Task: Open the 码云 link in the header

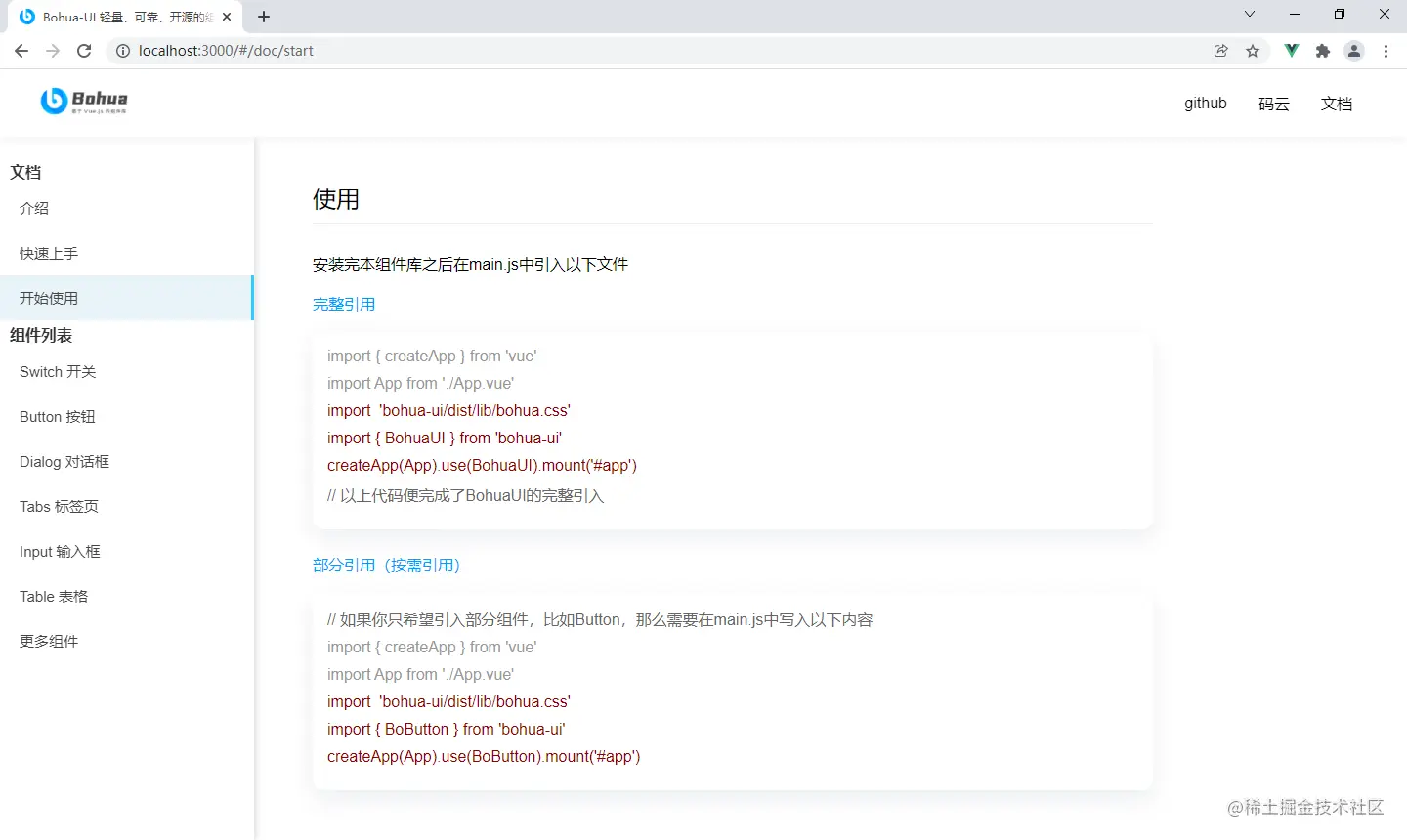Action: (x=1274, y=104)
